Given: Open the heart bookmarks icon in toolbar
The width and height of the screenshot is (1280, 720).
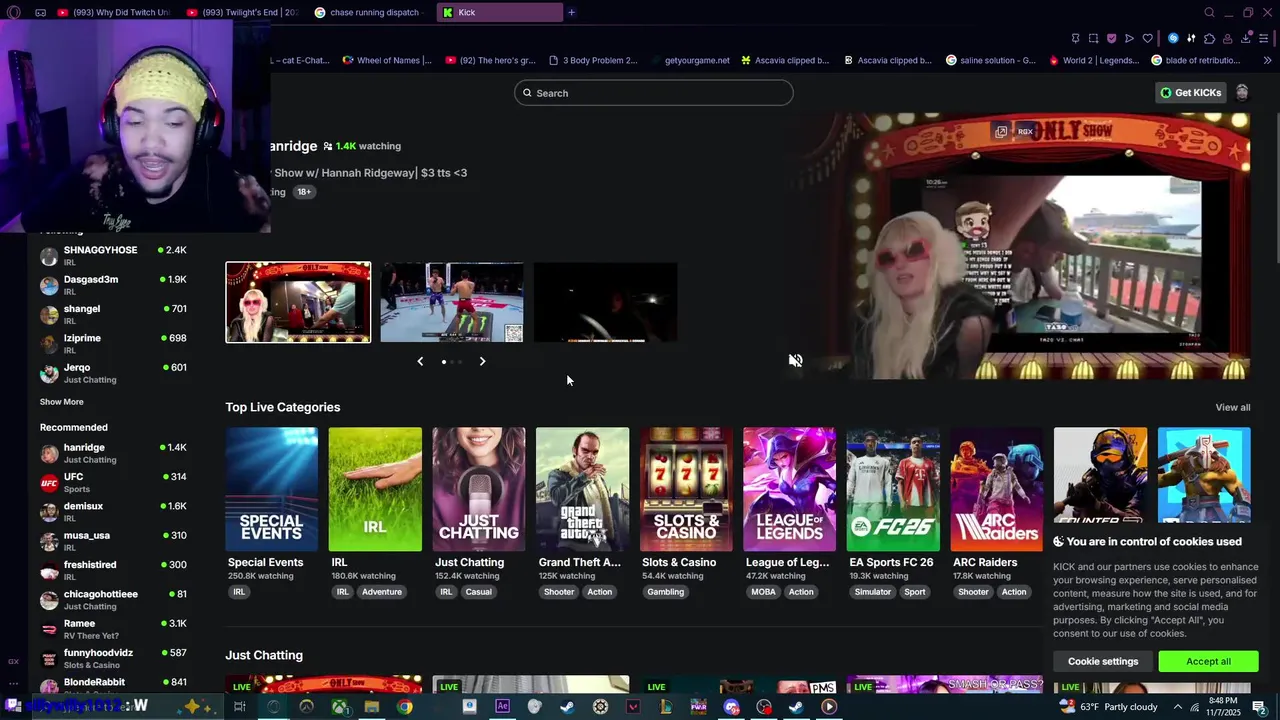Looking at the screenshot, I should (x=1147, y=38).
